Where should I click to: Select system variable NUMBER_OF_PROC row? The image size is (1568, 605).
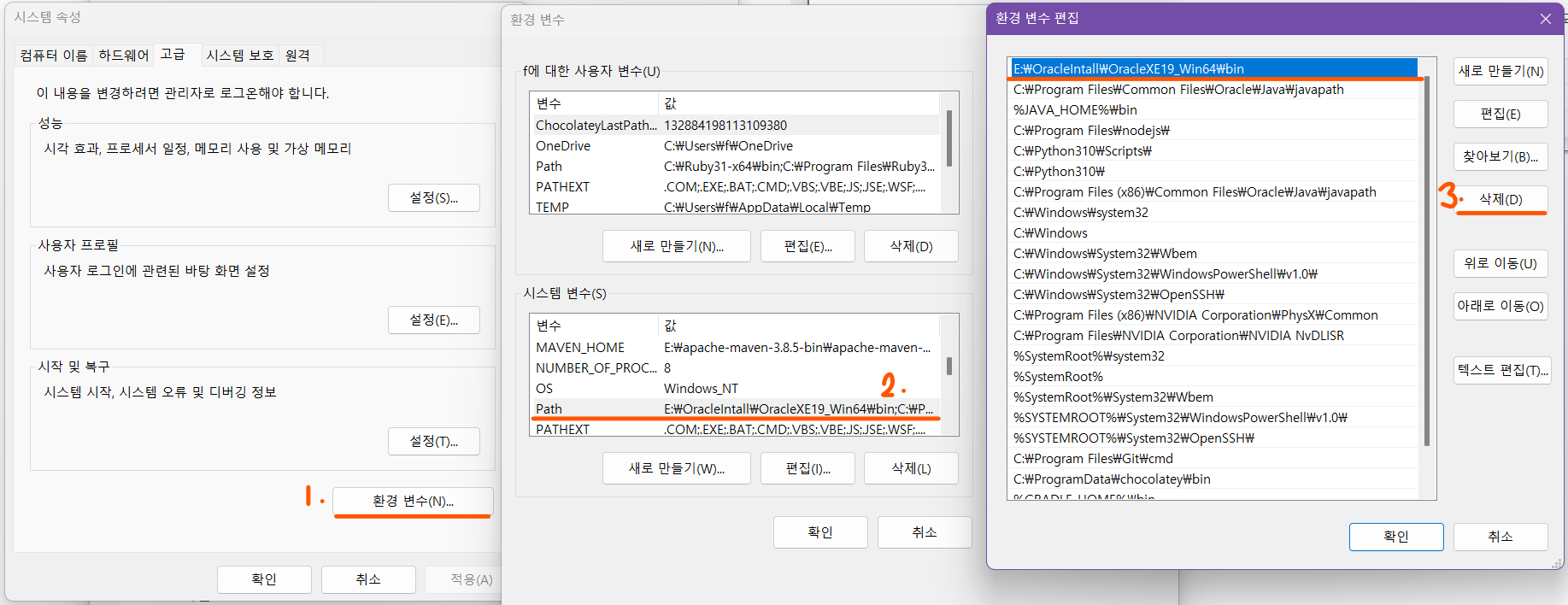coord(735,367)
